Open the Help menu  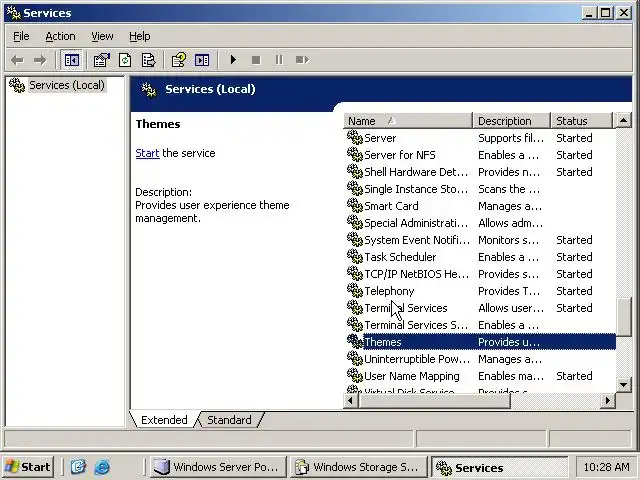[140, 36]
